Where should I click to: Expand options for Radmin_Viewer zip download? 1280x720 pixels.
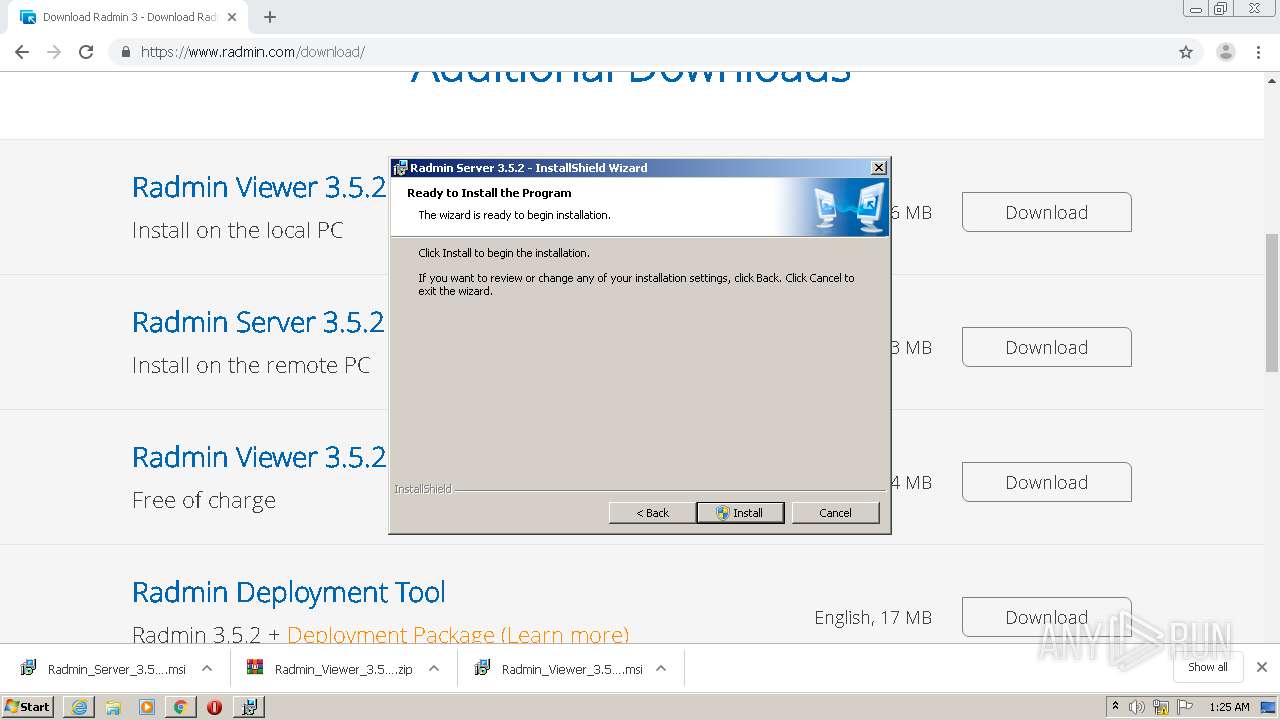[x=434, y=668]
